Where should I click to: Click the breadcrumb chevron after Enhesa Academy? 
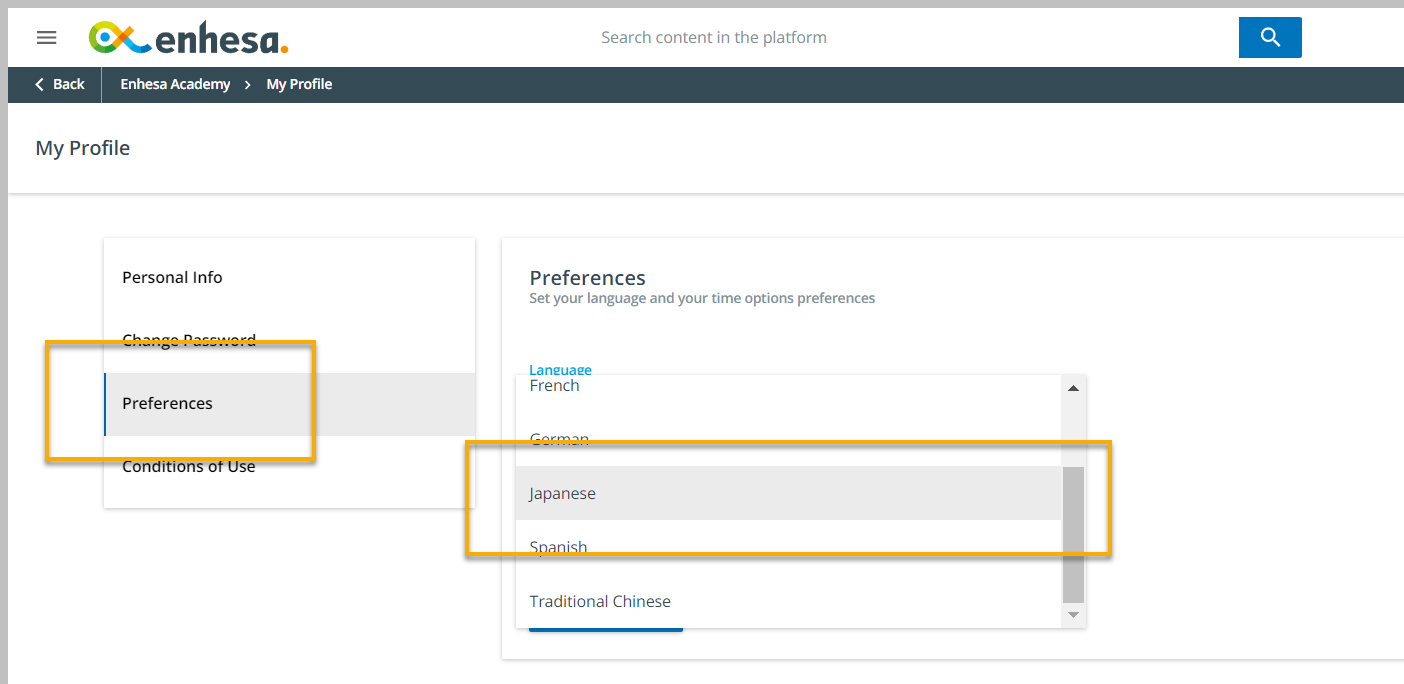[248, 85]
